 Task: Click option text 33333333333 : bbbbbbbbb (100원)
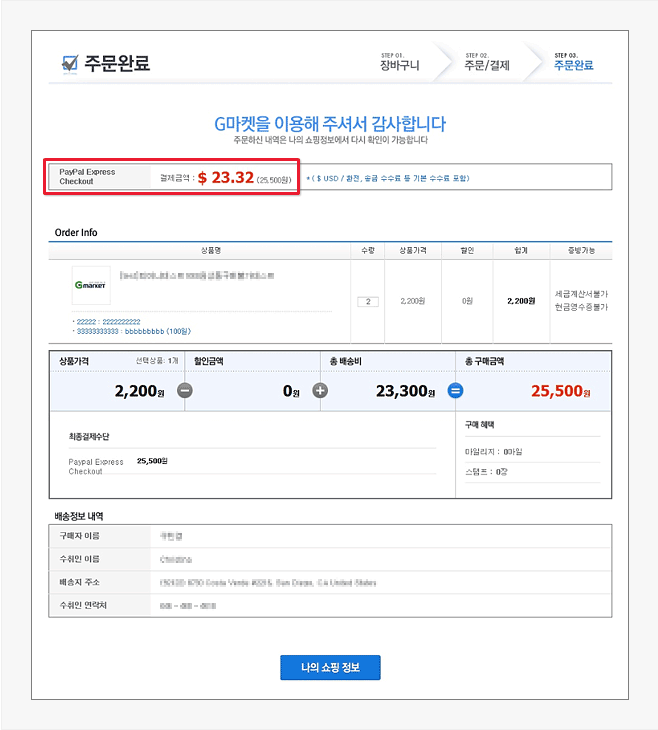[134, 331]
